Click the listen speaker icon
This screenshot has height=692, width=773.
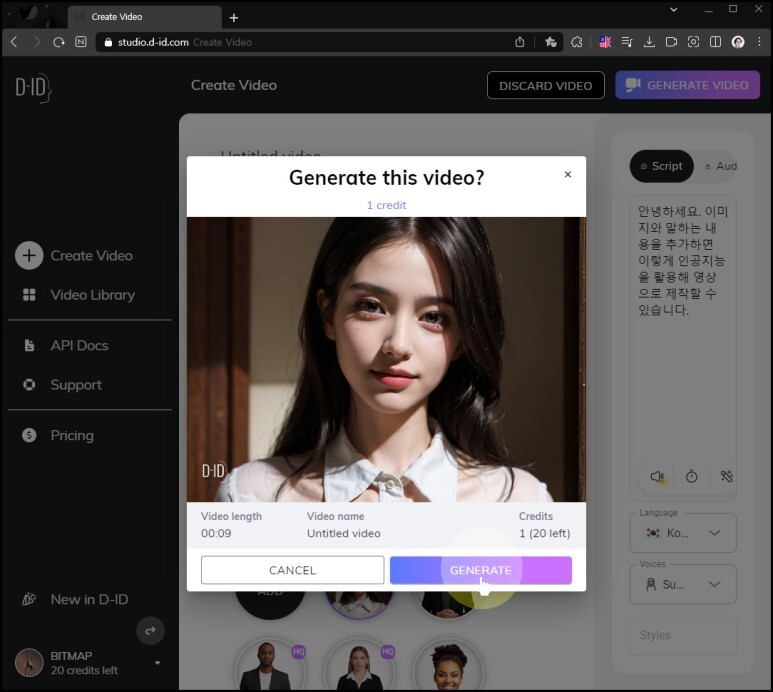coord(657,477)
